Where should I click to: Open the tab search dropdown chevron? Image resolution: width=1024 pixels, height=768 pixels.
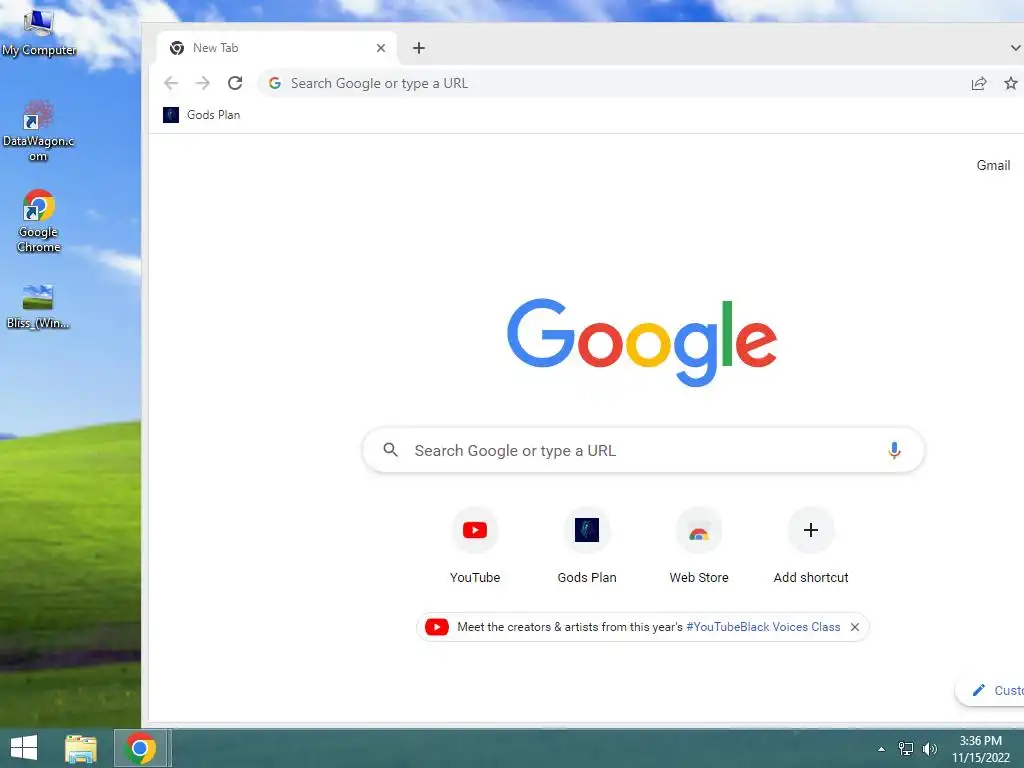[1015, 48]
